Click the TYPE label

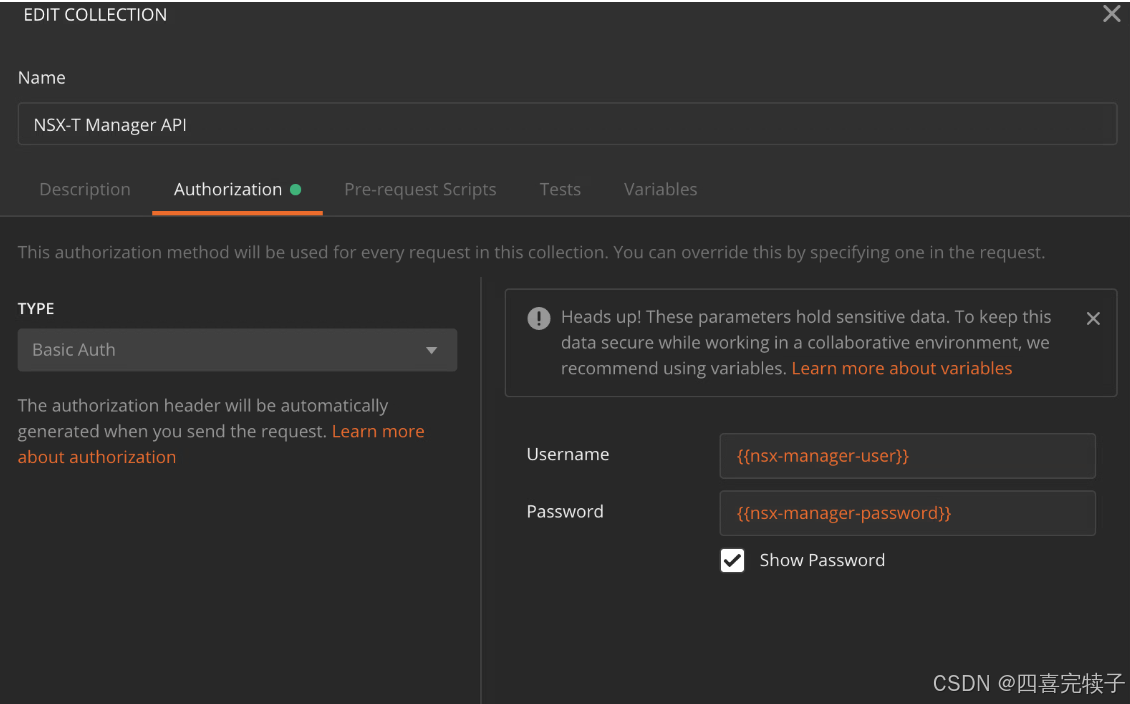(36, 308)
